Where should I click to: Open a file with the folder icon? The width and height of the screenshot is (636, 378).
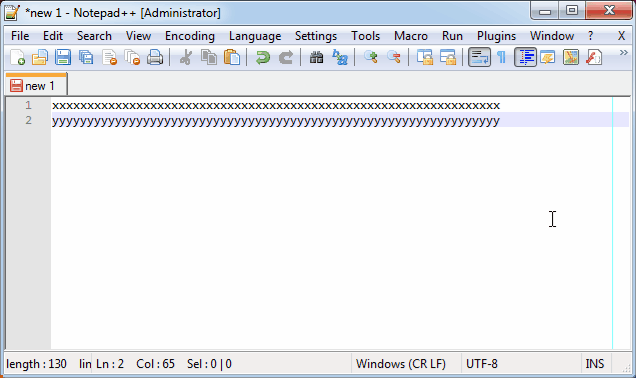(x=40, y=57)
